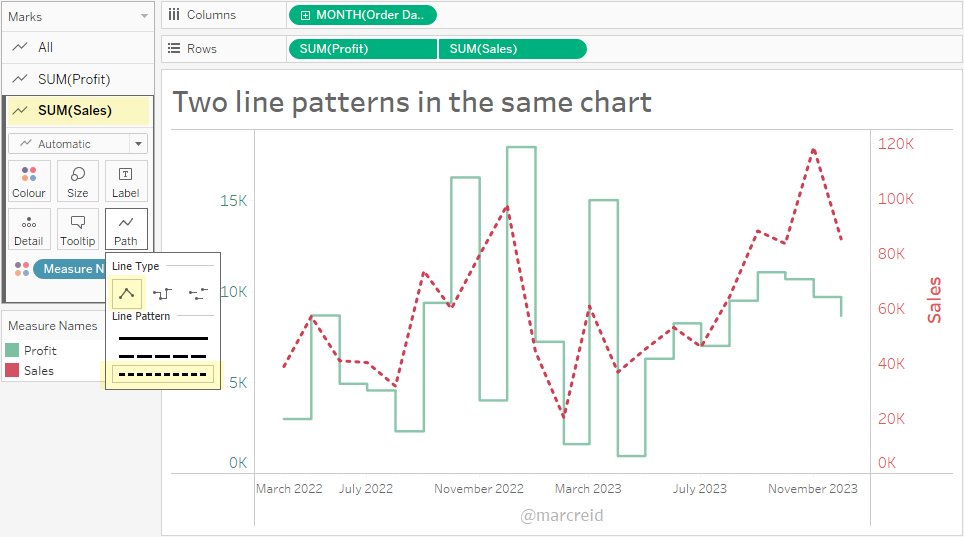Expand the Marks card menu arrow
This screenshot has width=964, height=537.
tap(145, 17)
